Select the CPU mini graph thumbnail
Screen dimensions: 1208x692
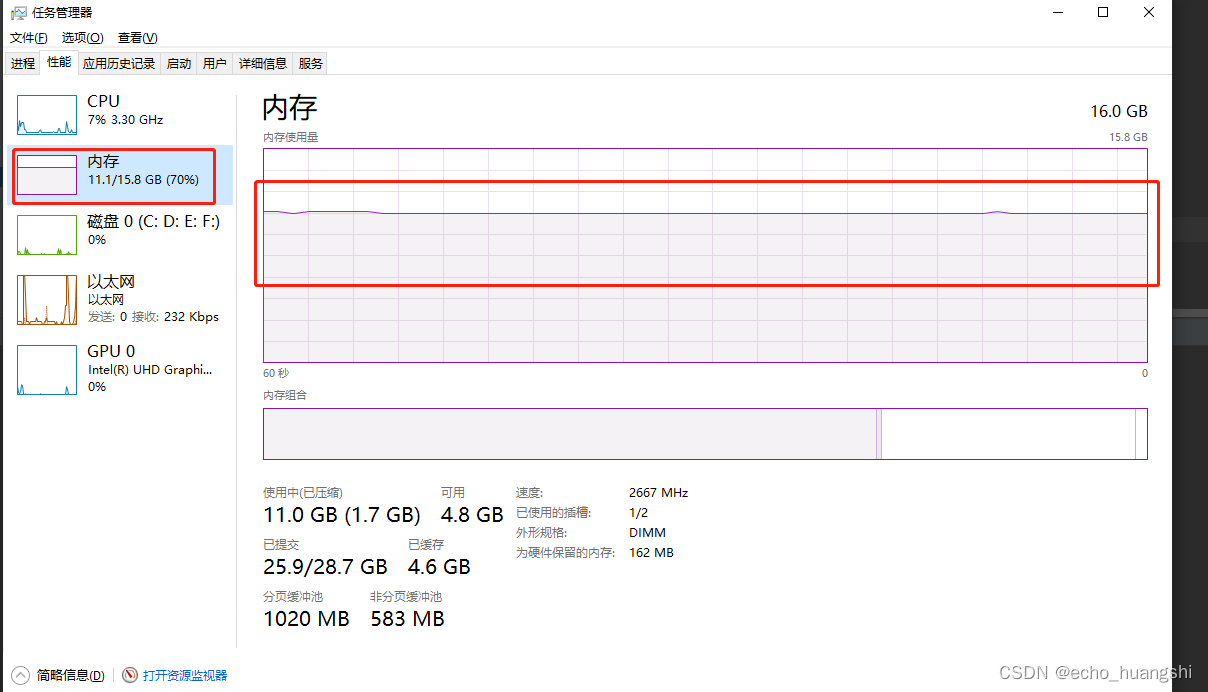[x=46, y=115]
